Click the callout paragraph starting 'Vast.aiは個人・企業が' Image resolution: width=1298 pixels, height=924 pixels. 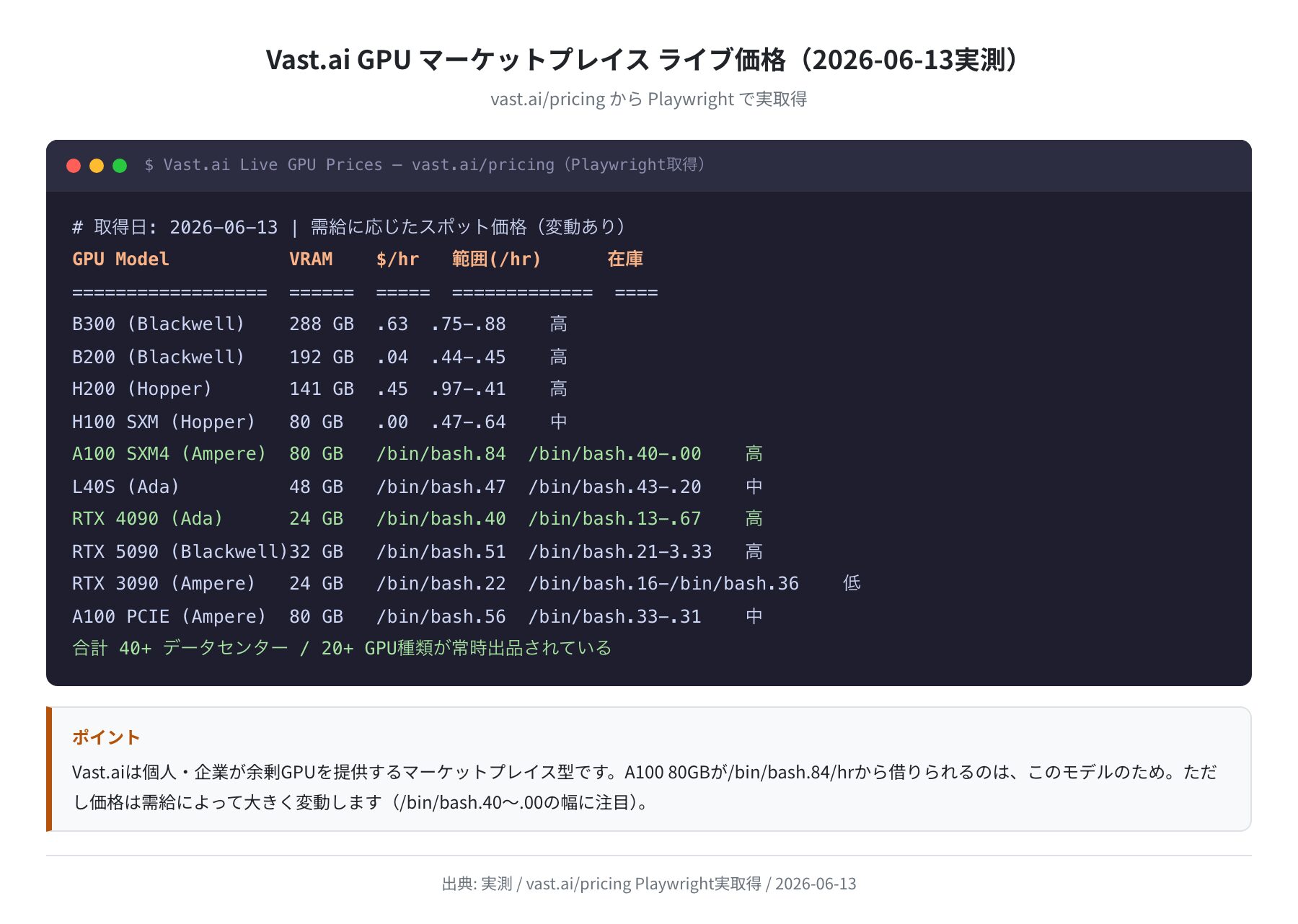[644, 787]
